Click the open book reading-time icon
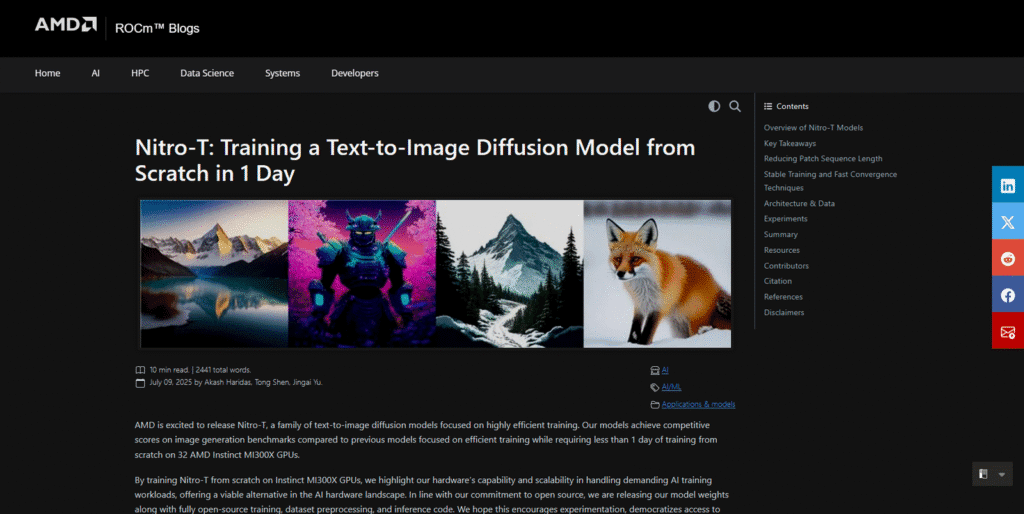The height and width of the screenshot is (514, 1024). click(140, 370)
